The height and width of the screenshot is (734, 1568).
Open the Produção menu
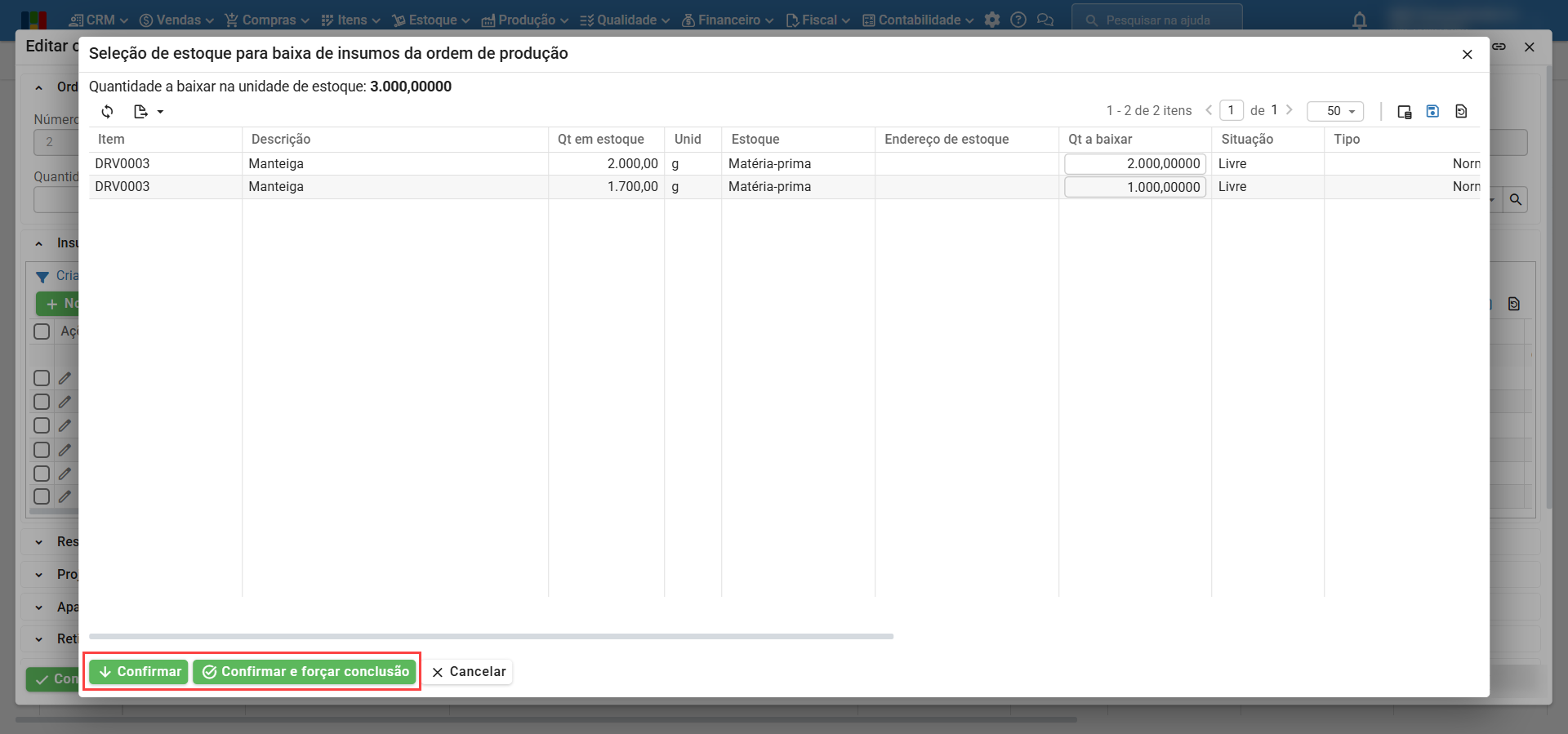[x=525, y=20]
